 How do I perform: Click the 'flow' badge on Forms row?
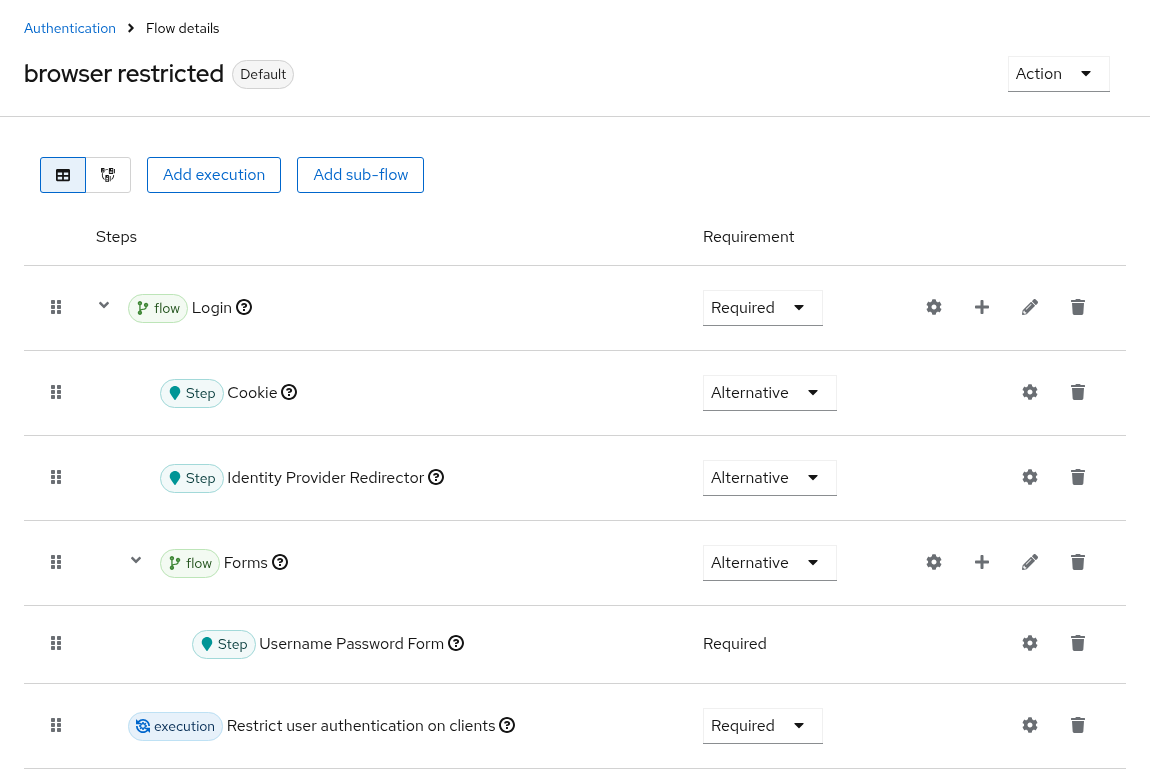(x=190, y=564)
